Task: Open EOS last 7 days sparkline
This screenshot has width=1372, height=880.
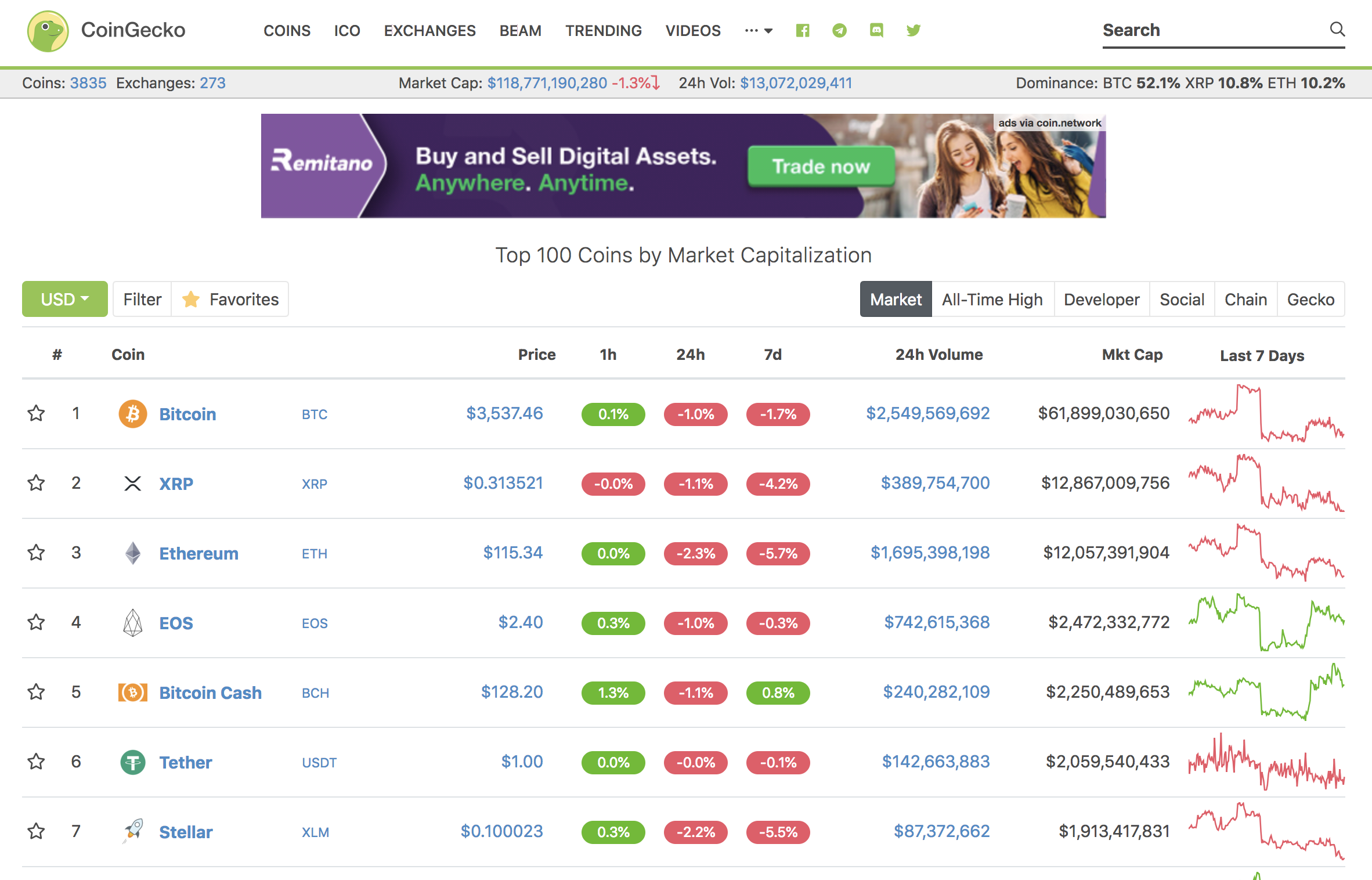Action: 1266,622
